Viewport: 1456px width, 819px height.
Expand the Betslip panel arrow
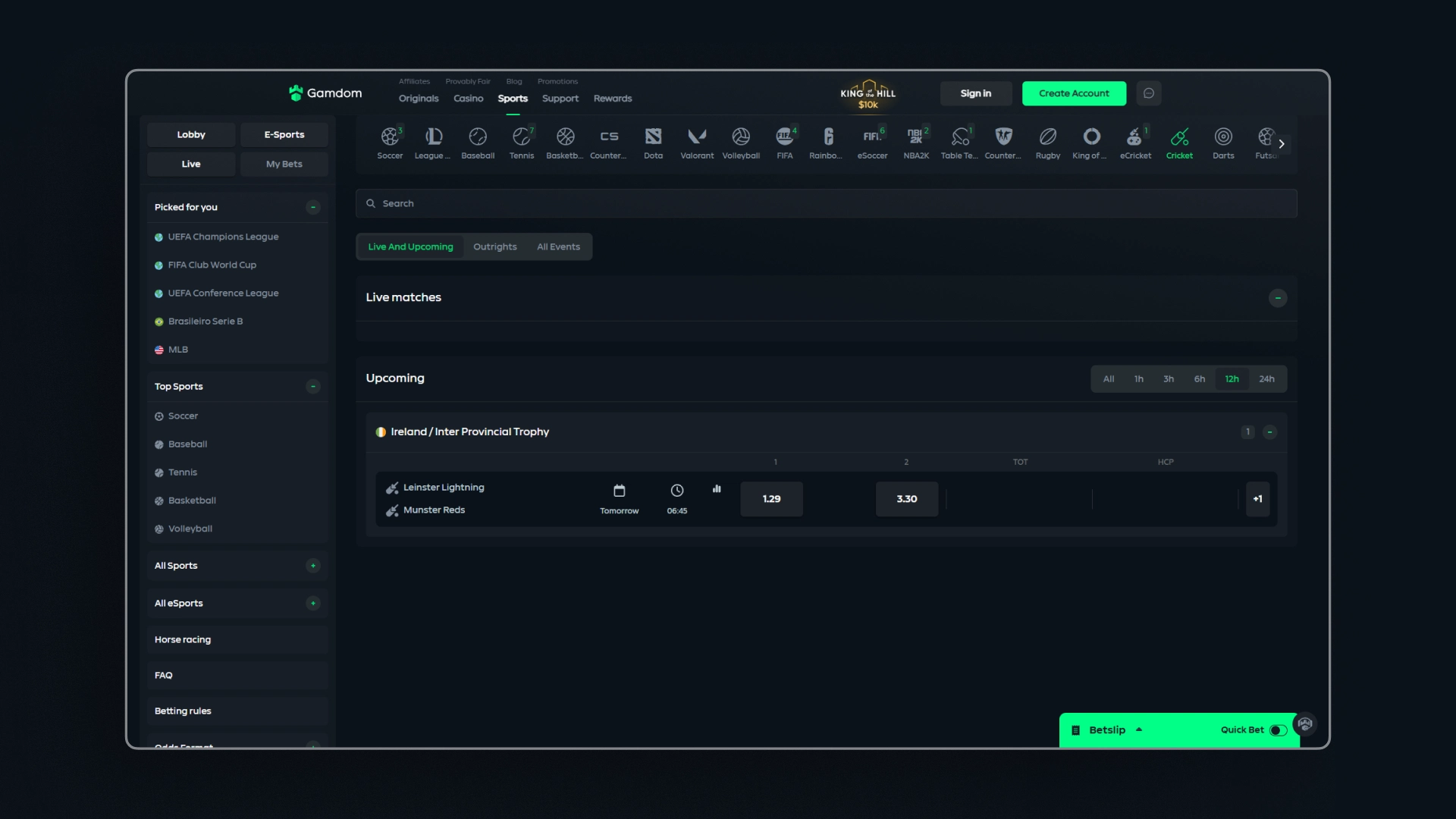pyautogui.click(x=1139, y=730)
